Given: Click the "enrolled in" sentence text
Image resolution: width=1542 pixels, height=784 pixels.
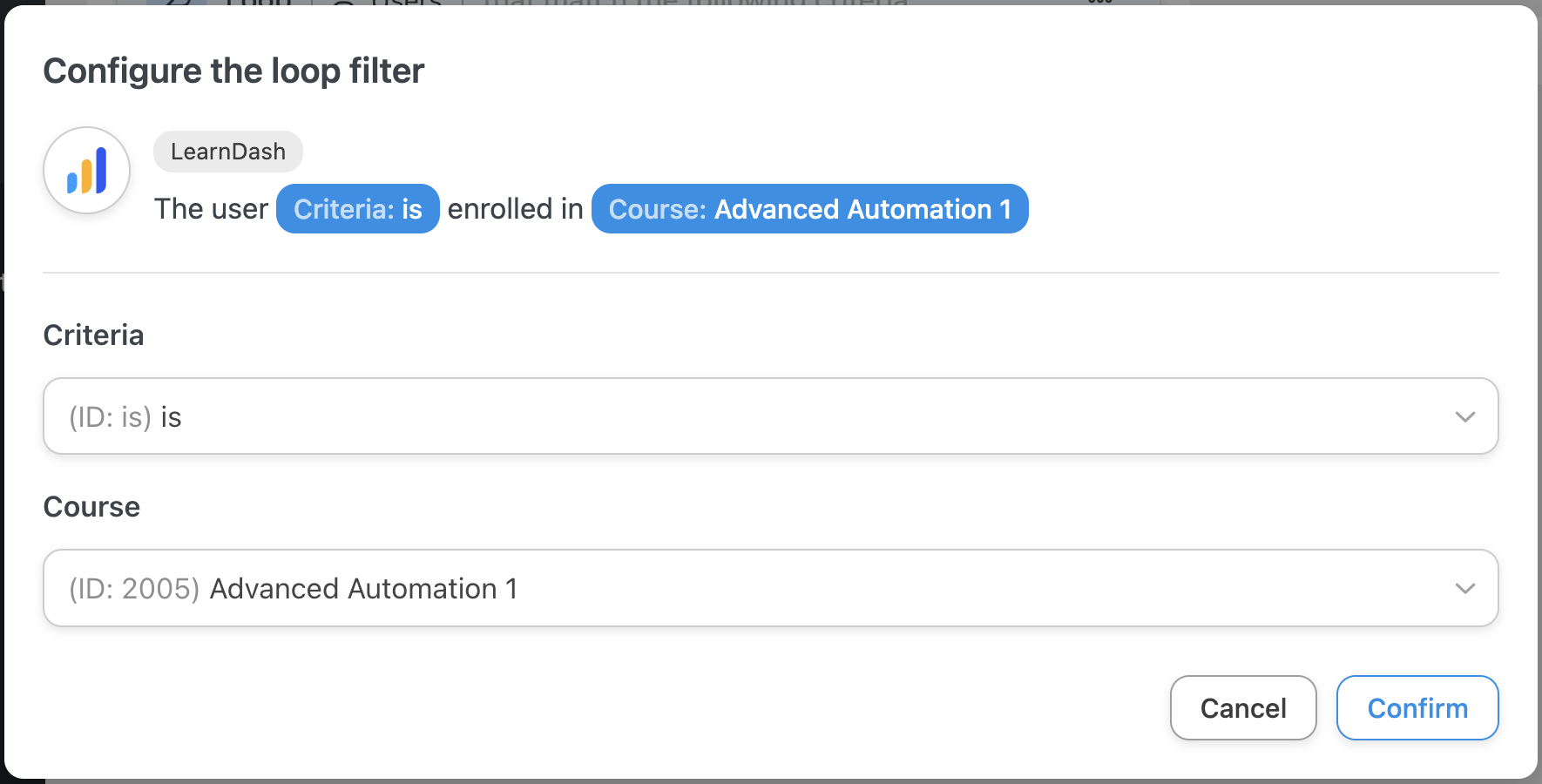Looking at the screenshot, I should click(515, 209).
